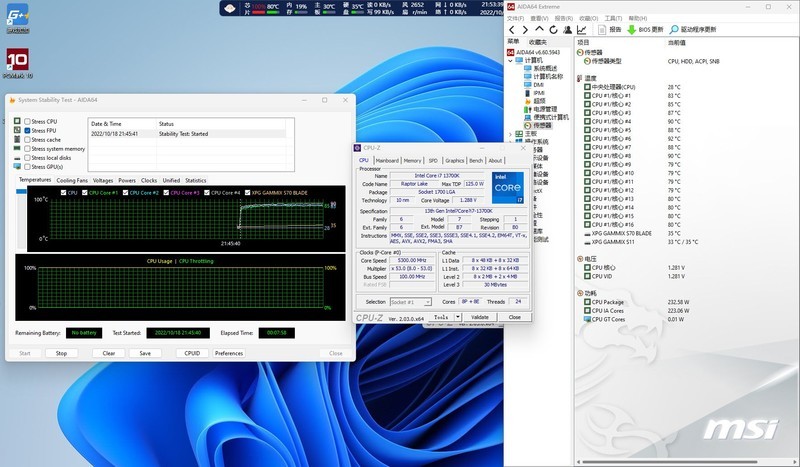Click the BIOS update green arrow icon
The image size is (800, 467).
(632, 30)
